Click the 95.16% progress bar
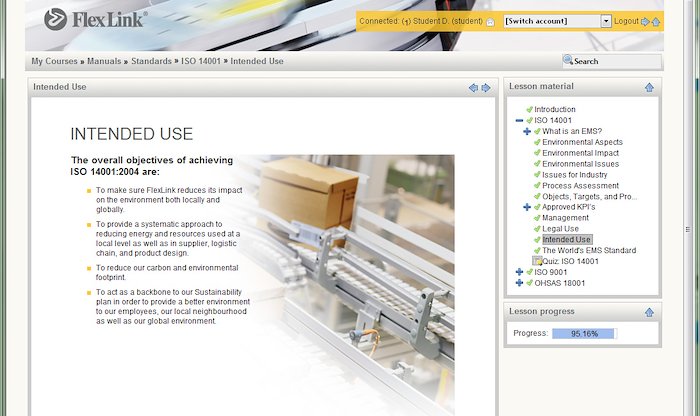Image resolution: width=700 pixels, height=416 pixels. pos(584,333)
